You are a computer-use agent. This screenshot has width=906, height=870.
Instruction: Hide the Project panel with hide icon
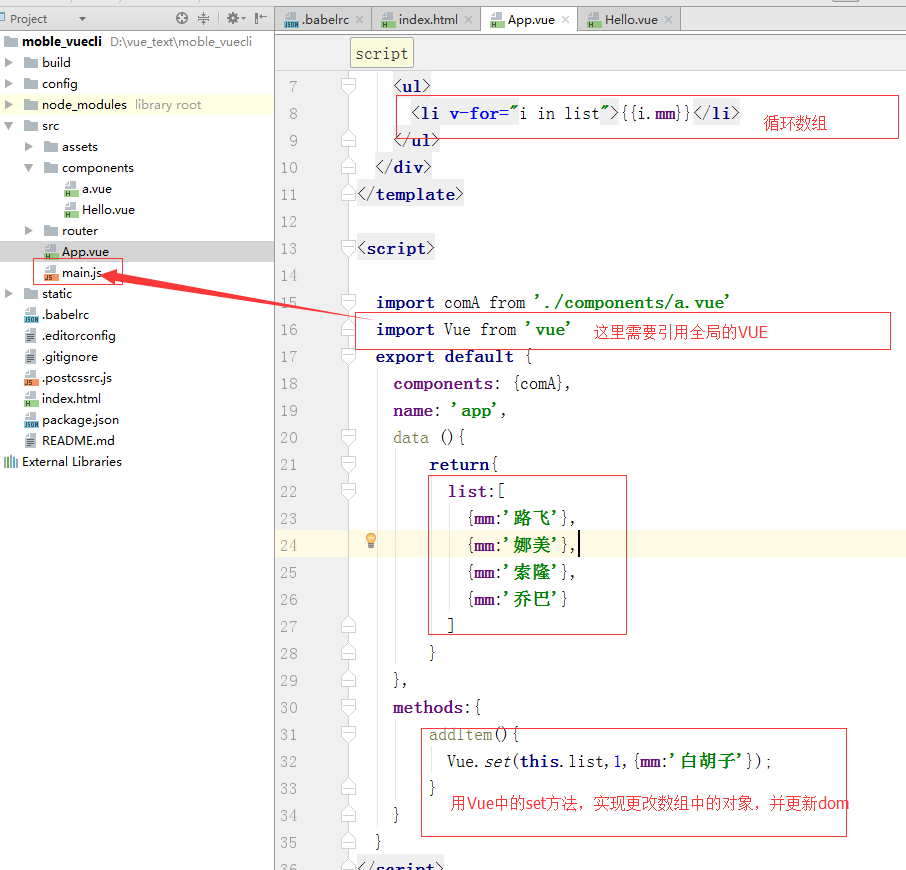[x=261, y=18]
